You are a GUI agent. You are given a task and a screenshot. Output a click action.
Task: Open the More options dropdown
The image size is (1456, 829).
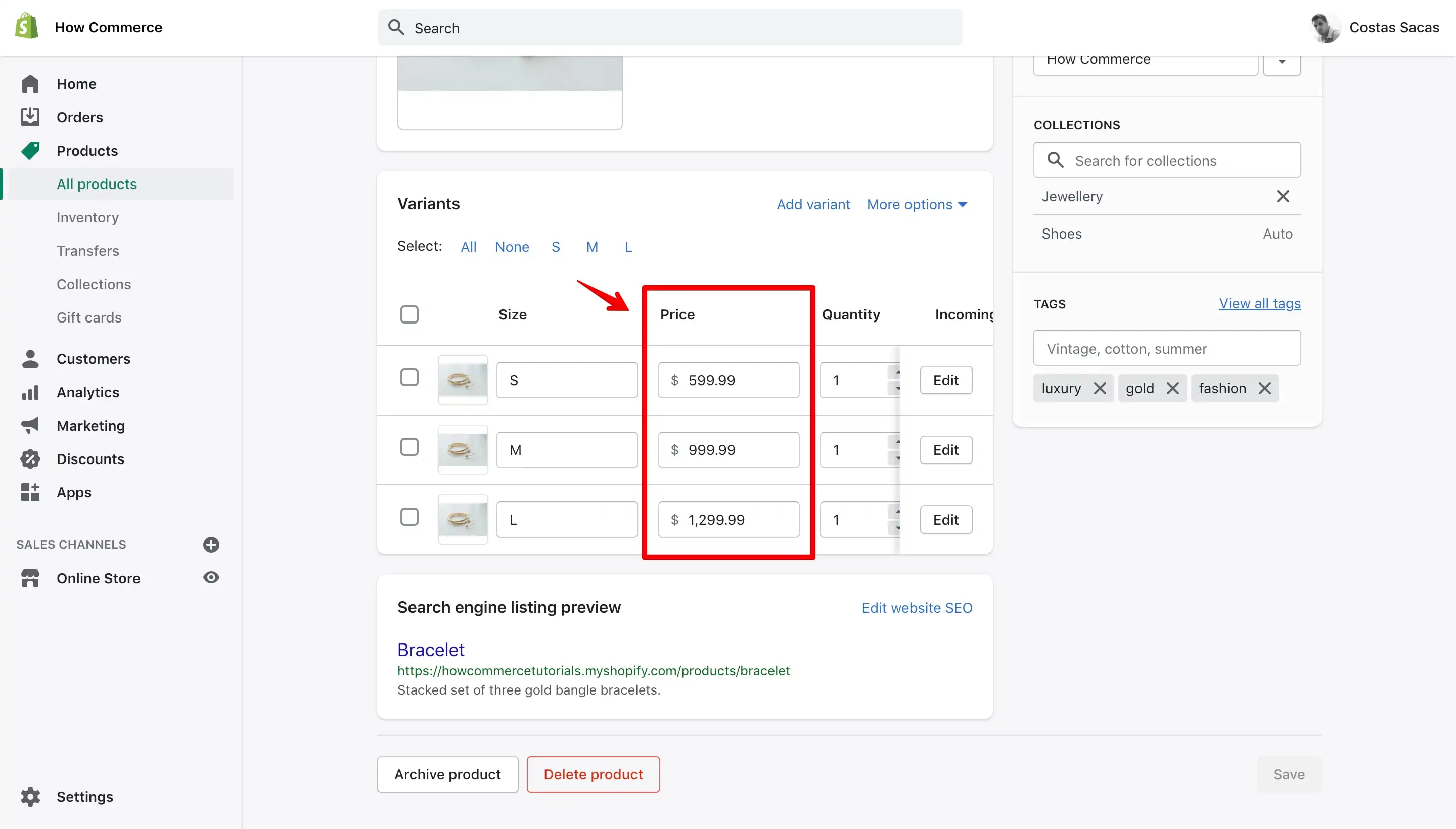917,204
